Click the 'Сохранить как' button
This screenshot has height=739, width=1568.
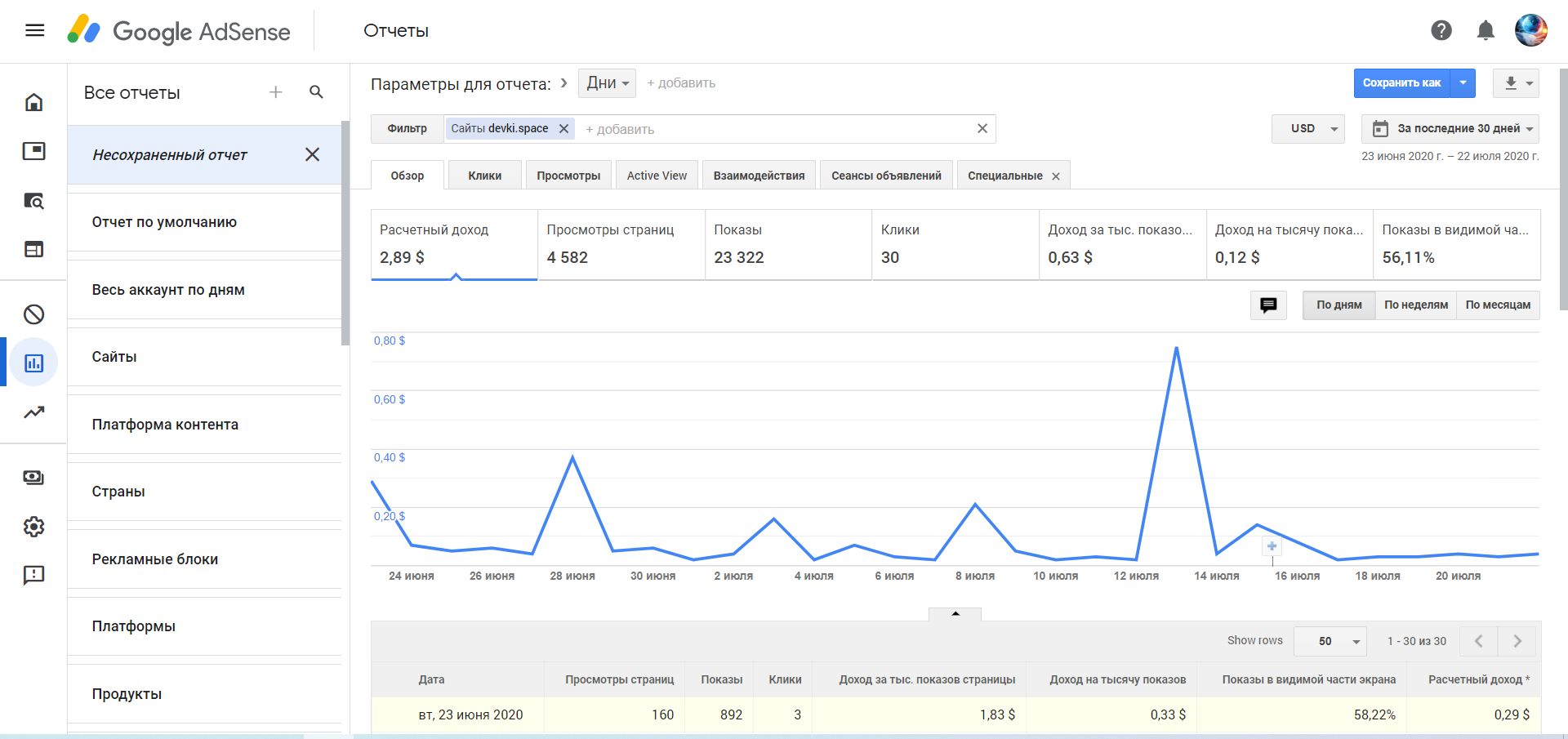1401,83
